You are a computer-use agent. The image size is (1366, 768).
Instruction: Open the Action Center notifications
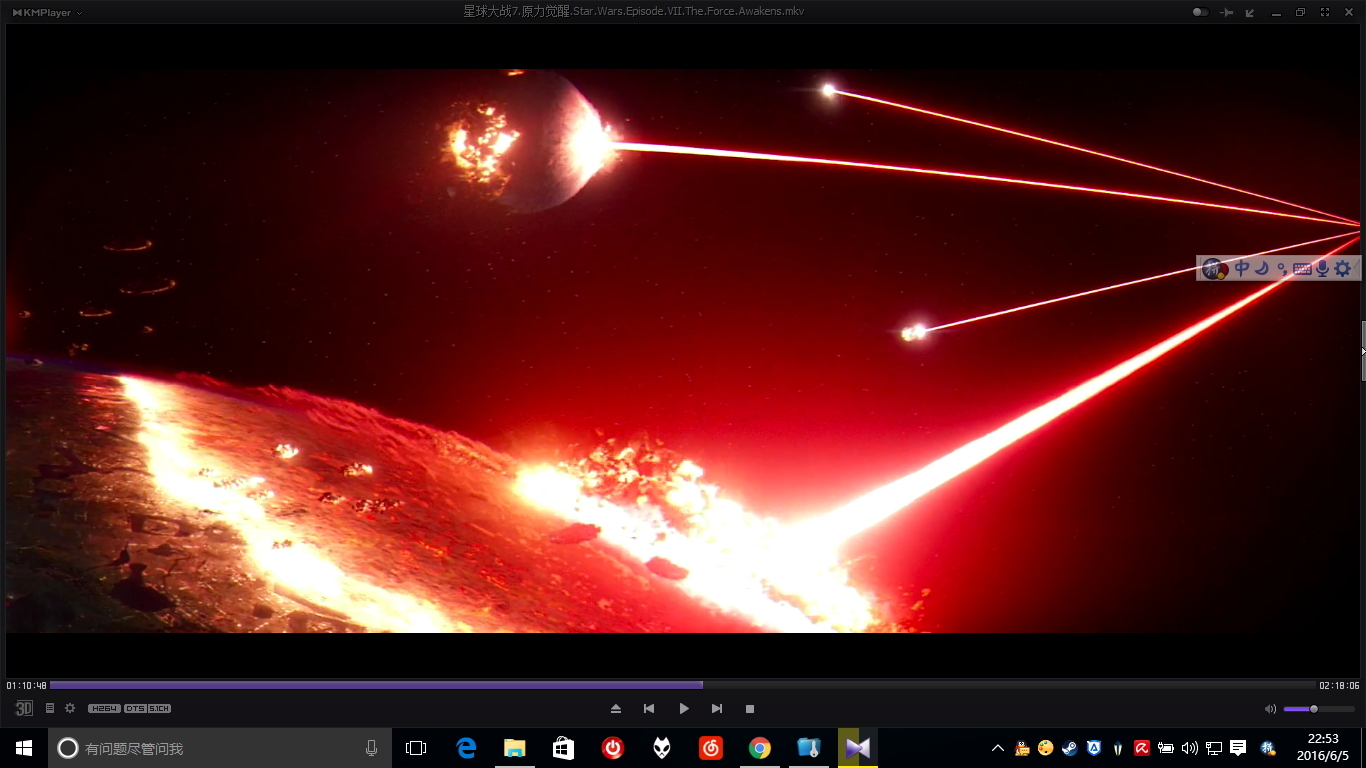1238,748
